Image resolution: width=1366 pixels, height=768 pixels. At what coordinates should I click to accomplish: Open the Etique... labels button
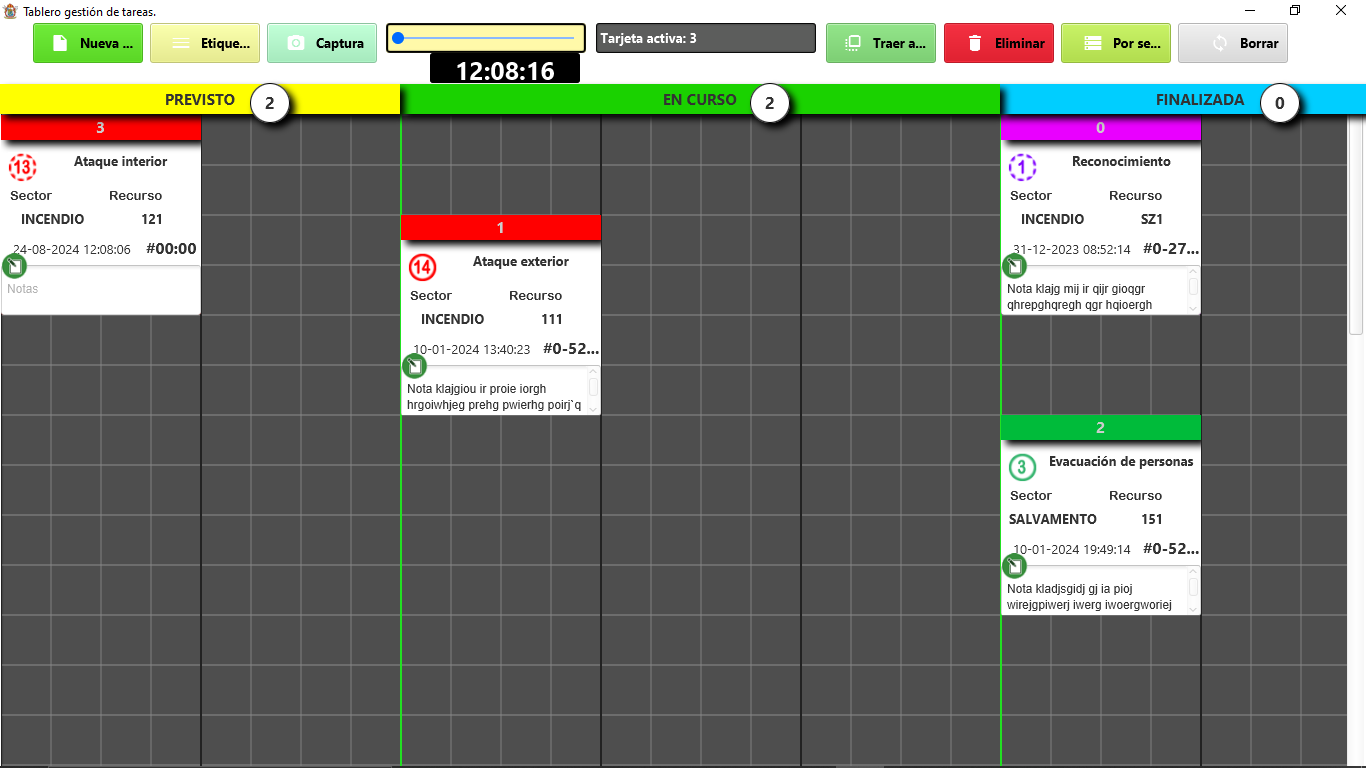point(205,44)
